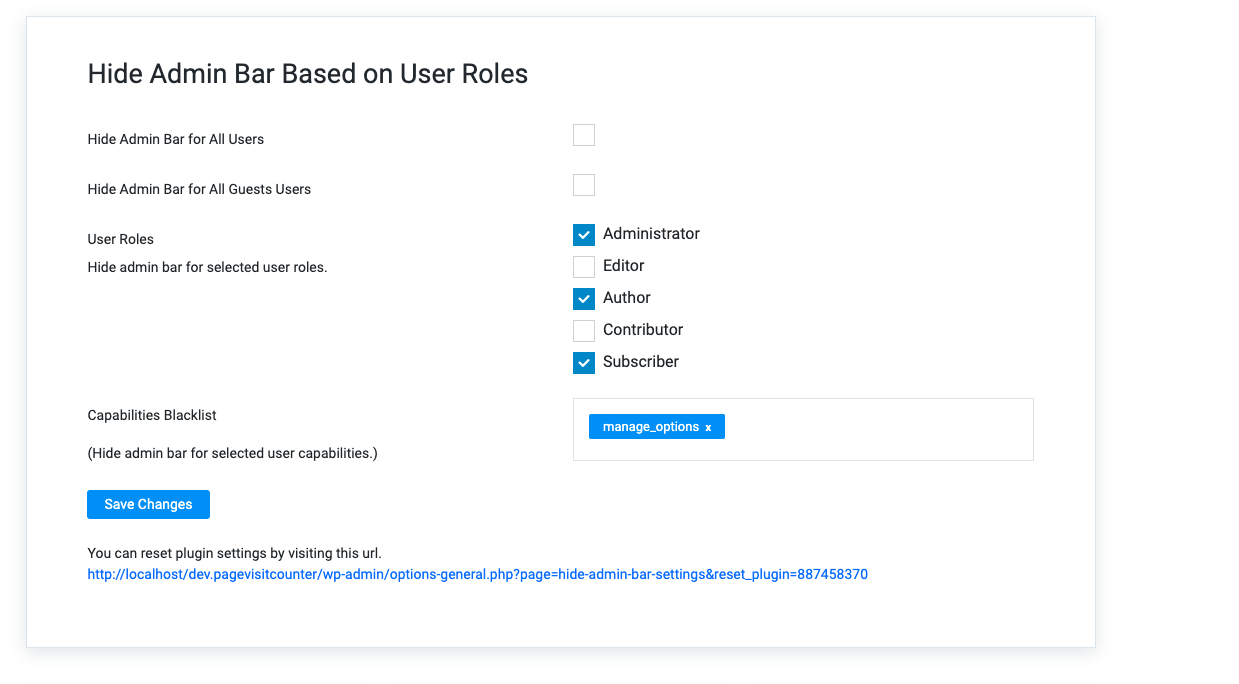Viewport: 1239px width, 684px height.
Task: Uncheck the Administrator role checkbox
Action: point(584,234)
